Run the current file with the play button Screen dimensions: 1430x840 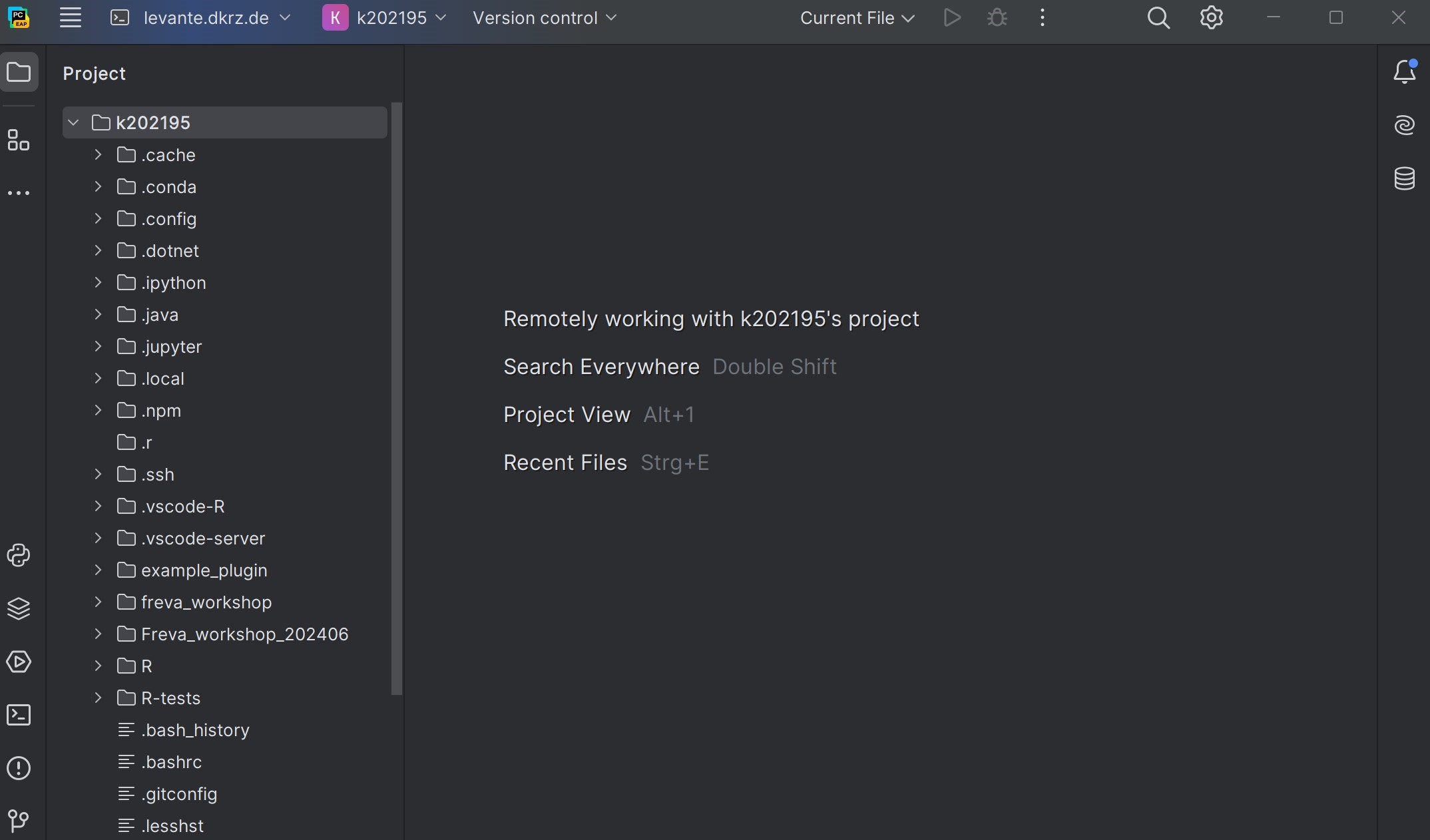[951, 18]
